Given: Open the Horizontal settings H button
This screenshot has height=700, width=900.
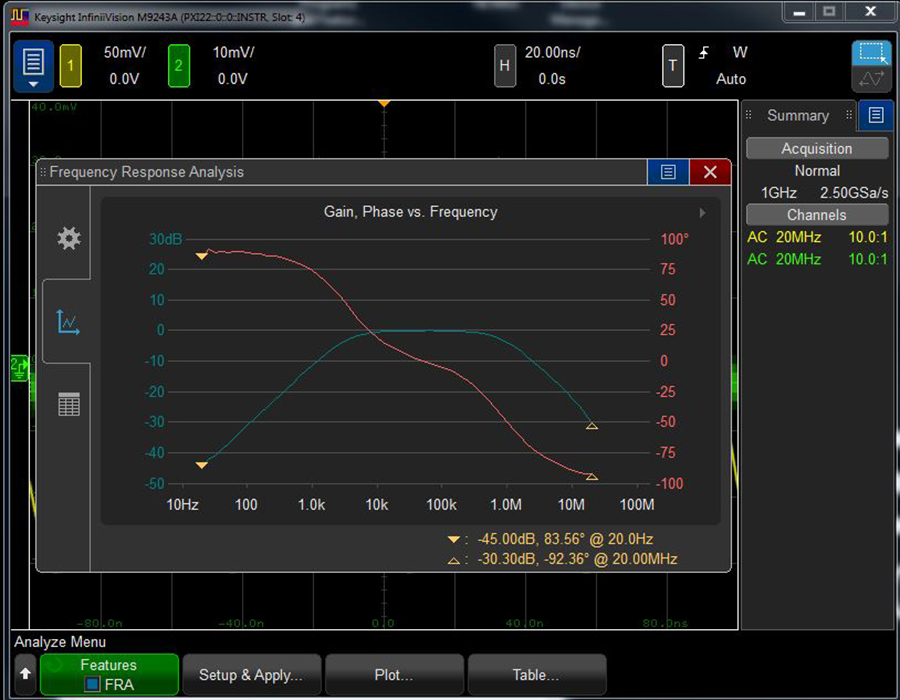Looking at the screenshot, I should pyautogui.click(x=505, y=66).
